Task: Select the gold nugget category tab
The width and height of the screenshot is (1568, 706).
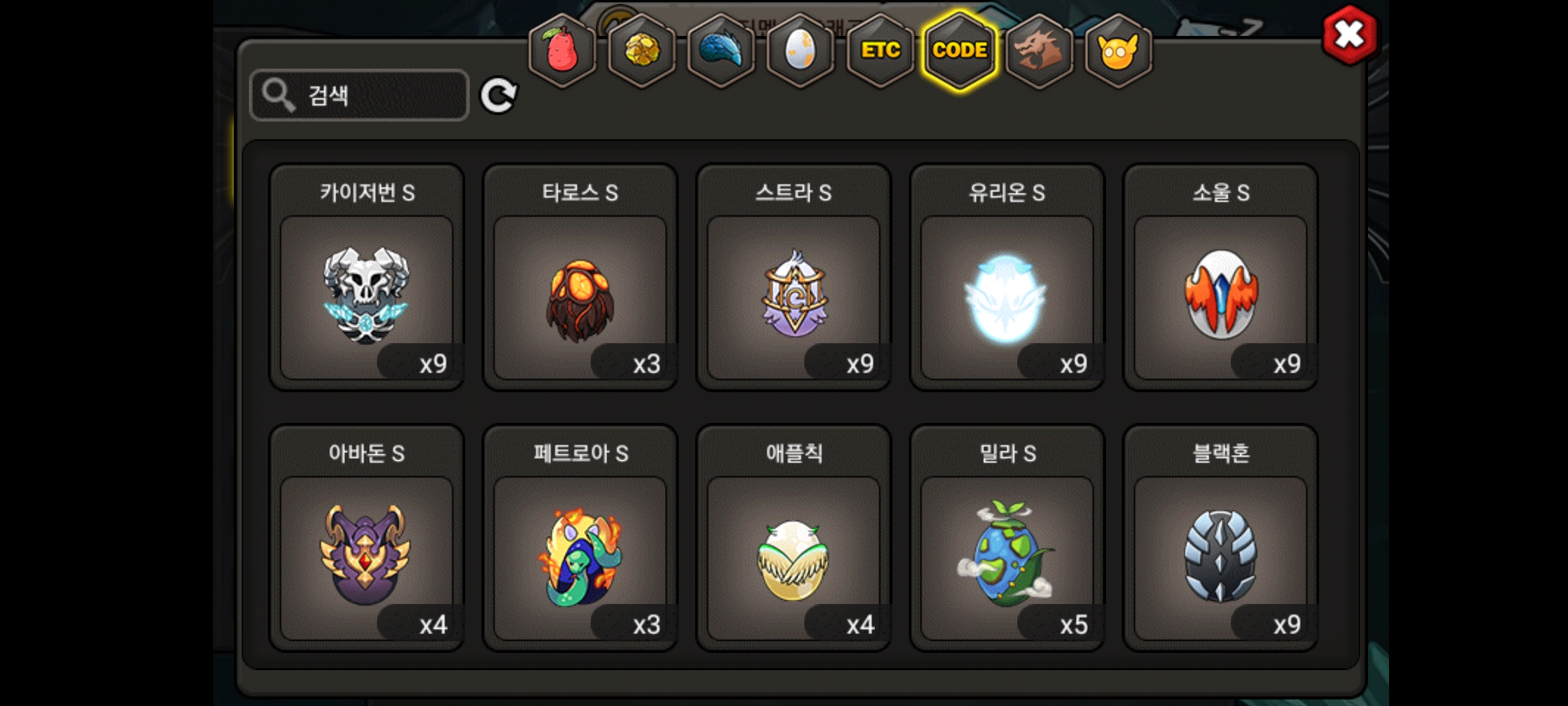Action: [x=642, y=50]
